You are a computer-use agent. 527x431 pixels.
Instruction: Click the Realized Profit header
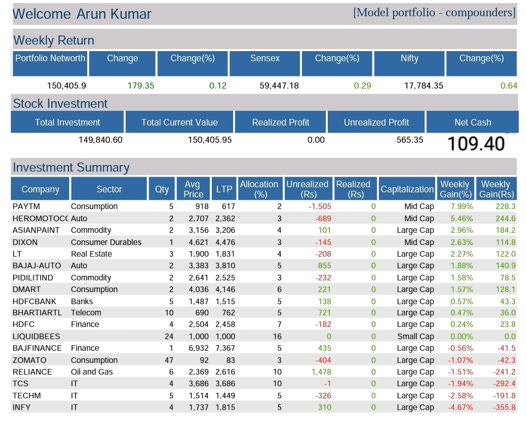[280, 122]
